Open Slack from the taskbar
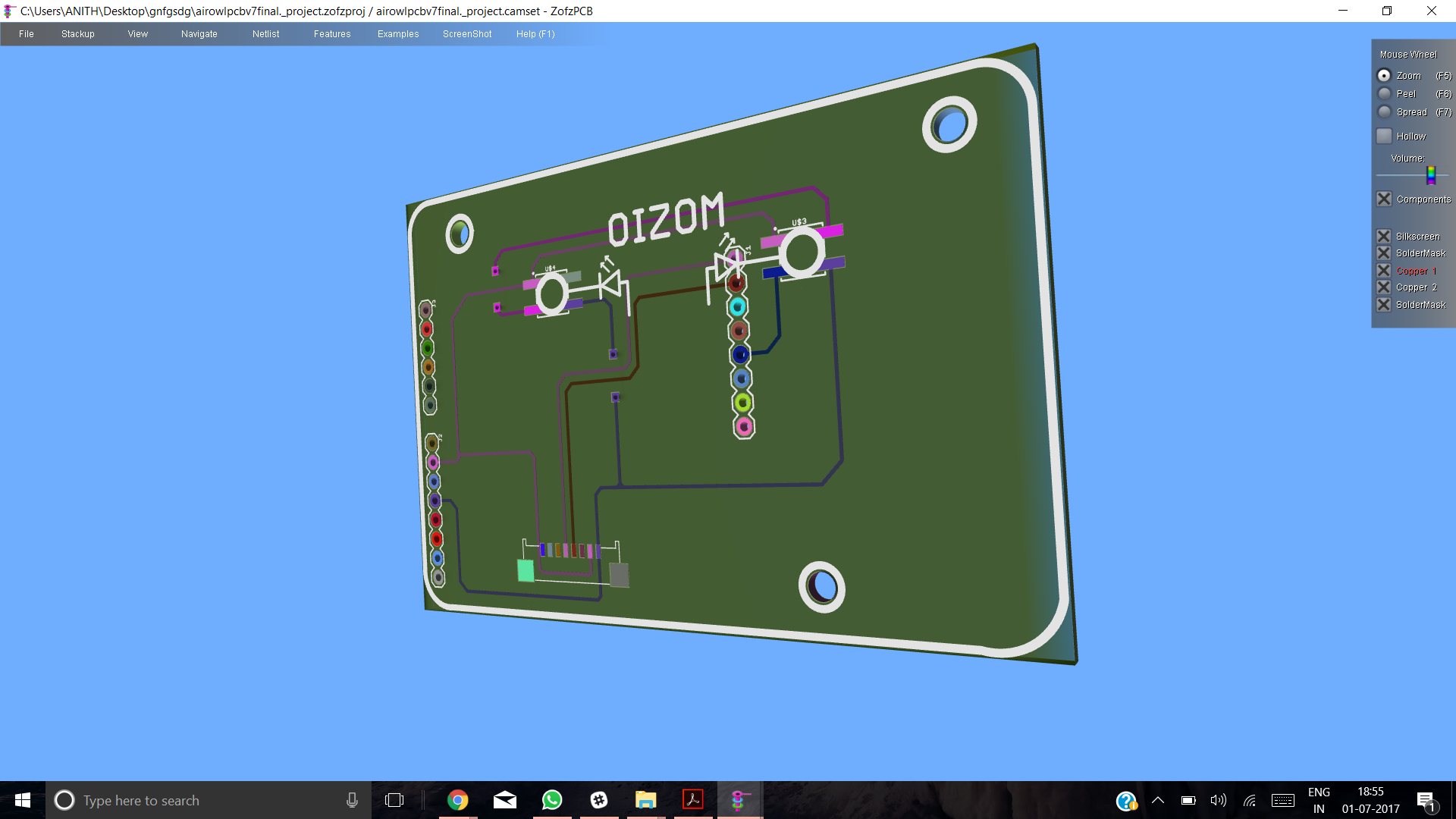 [x=599, y=800]
